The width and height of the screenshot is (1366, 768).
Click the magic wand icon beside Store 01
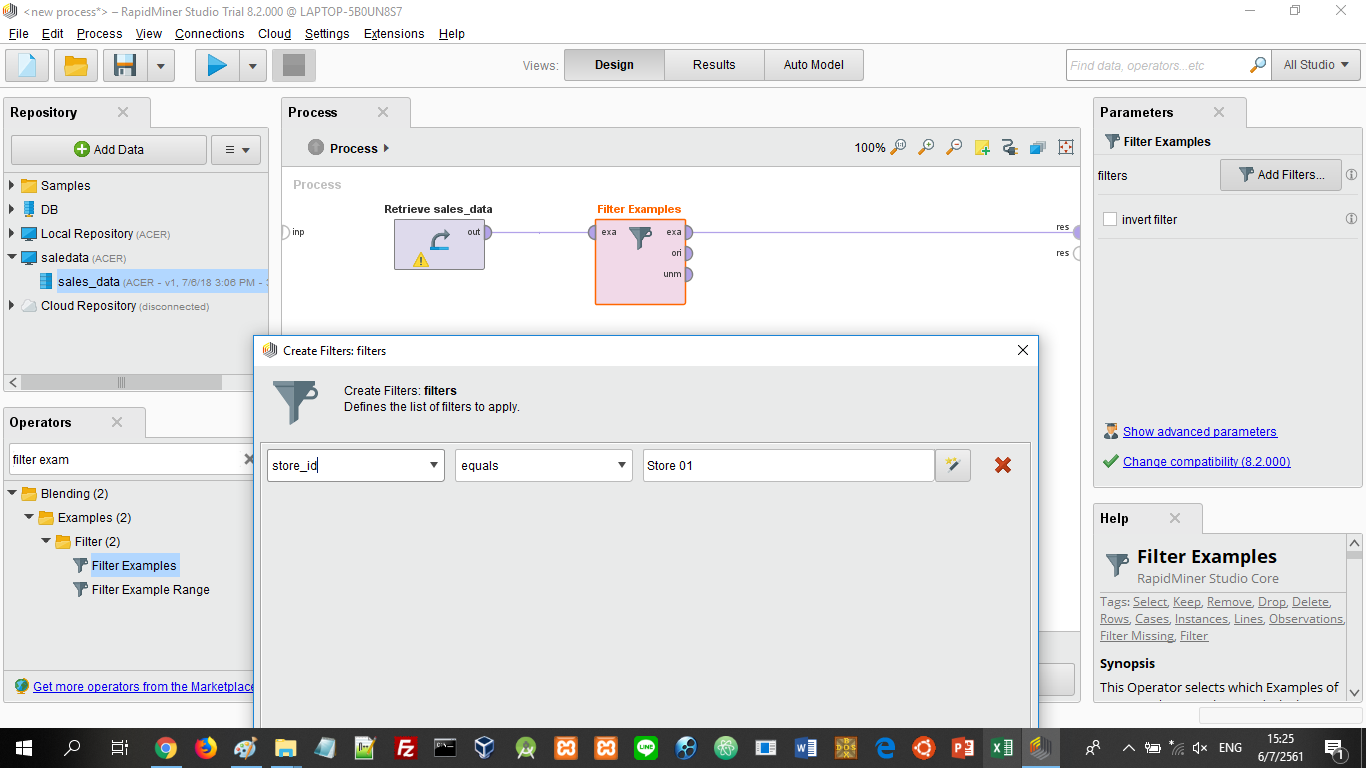point(953,465)
